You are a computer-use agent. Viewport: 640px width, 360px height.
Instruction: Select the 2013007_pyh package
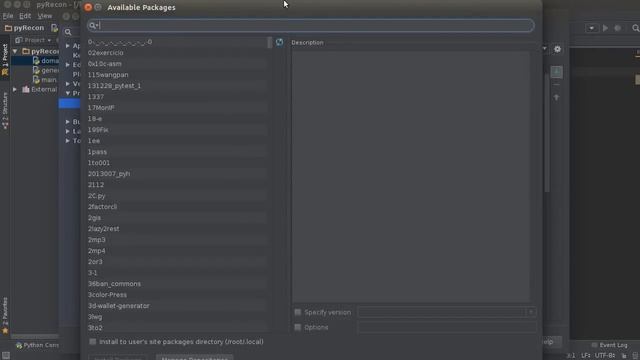[x=177, y=173]
